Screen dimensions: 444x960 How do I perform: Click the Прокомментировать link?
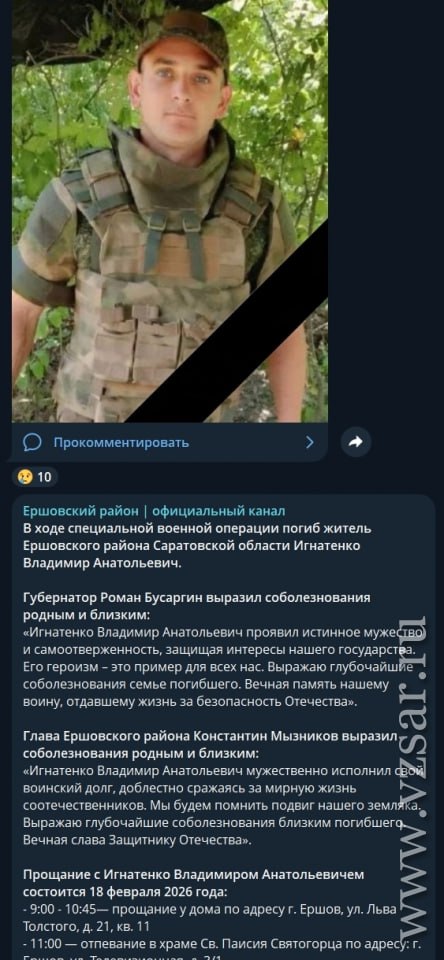[x=121, y=442]
